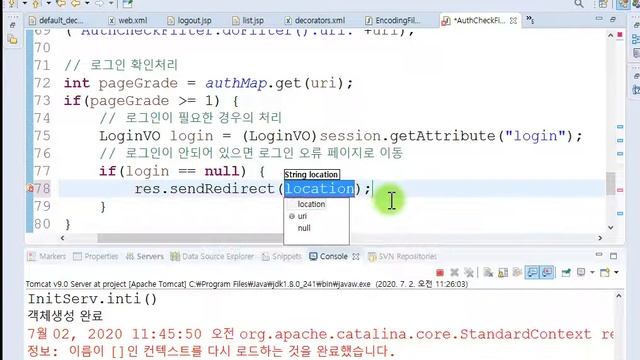640x360 pixels.
Task: Click the red square at overview ruler top
Action: [x=620, y=35]
